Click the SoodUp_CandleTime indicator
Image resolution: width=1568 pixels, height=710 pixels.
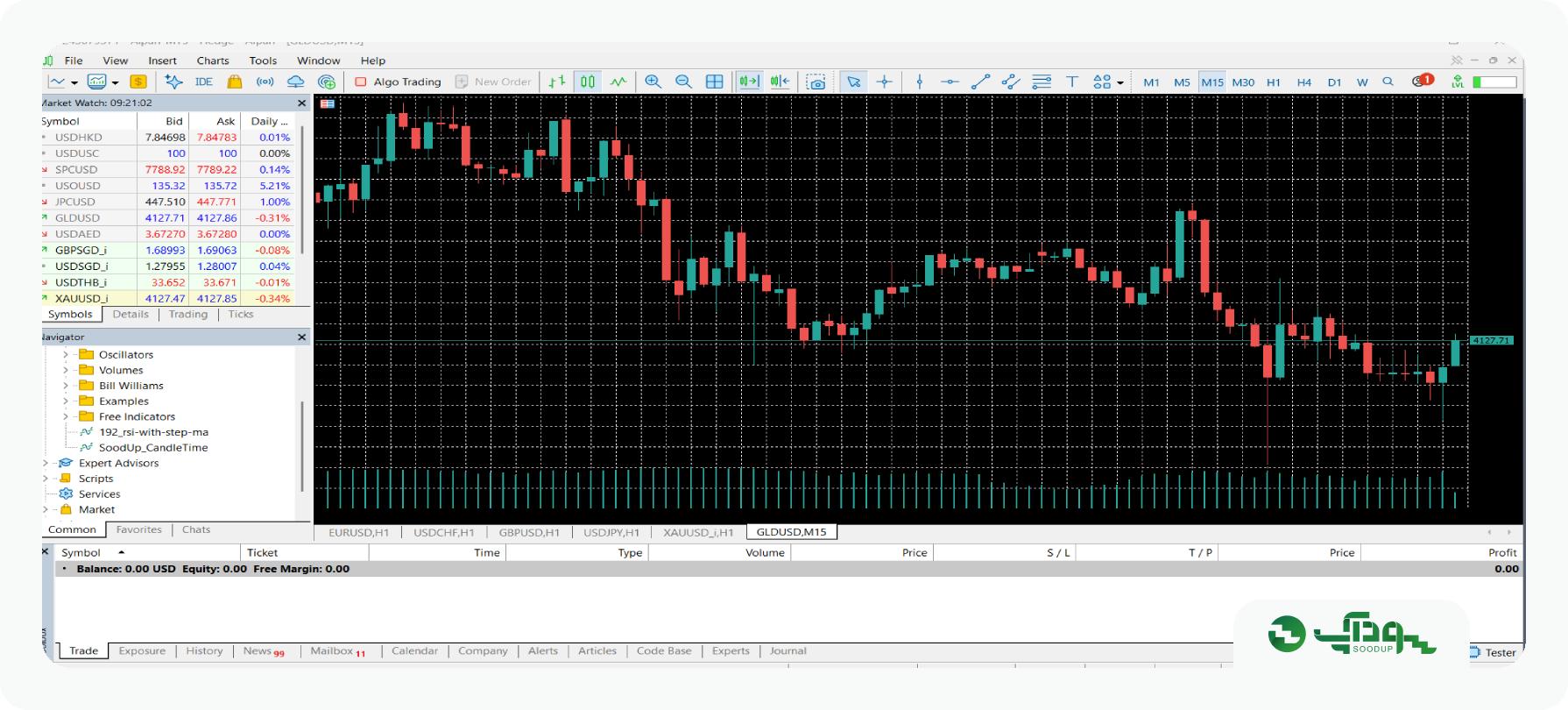[x=153, y=447]
